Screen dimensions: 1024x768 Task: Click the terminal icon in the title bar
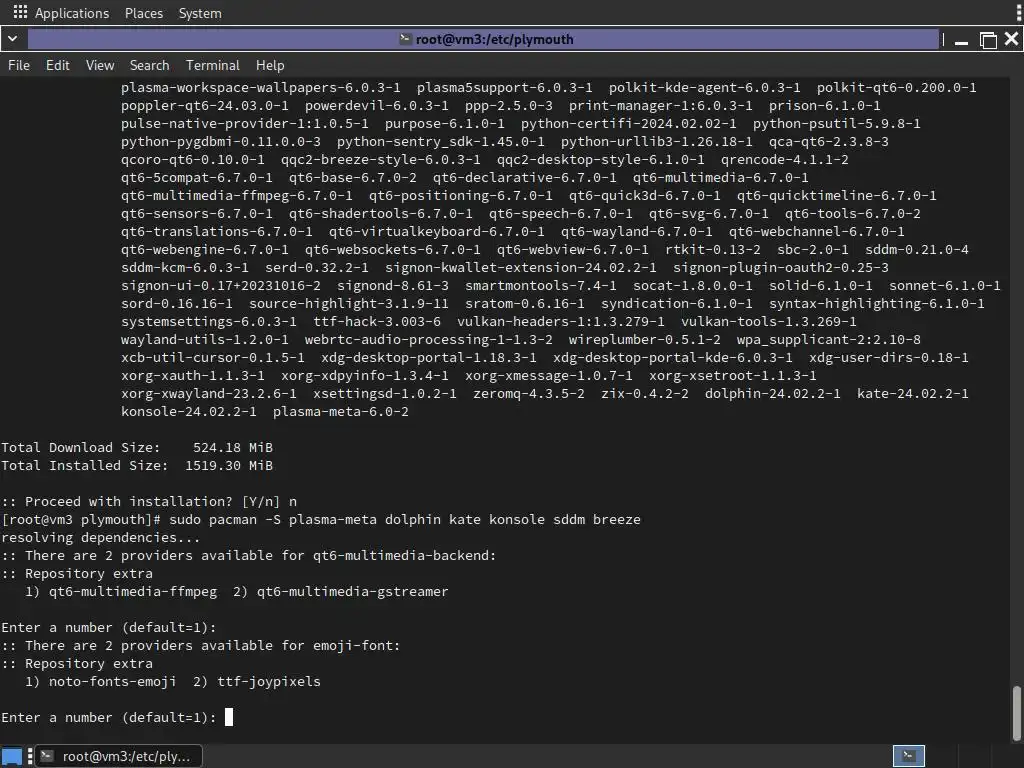click(405, 39)
